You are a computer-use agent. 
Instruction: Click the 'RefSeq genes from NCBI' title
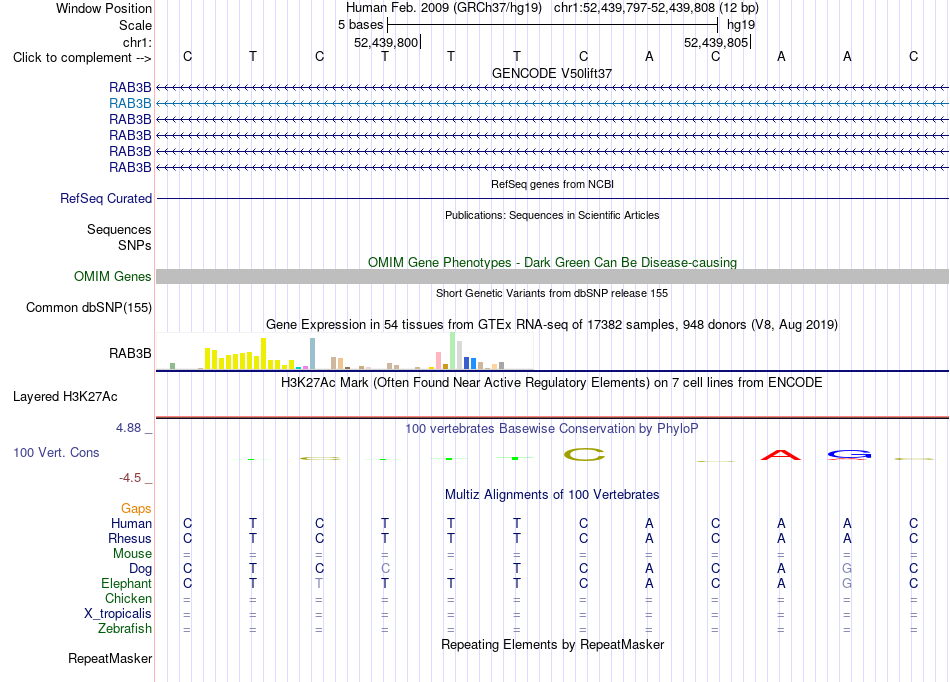[552, 184]
